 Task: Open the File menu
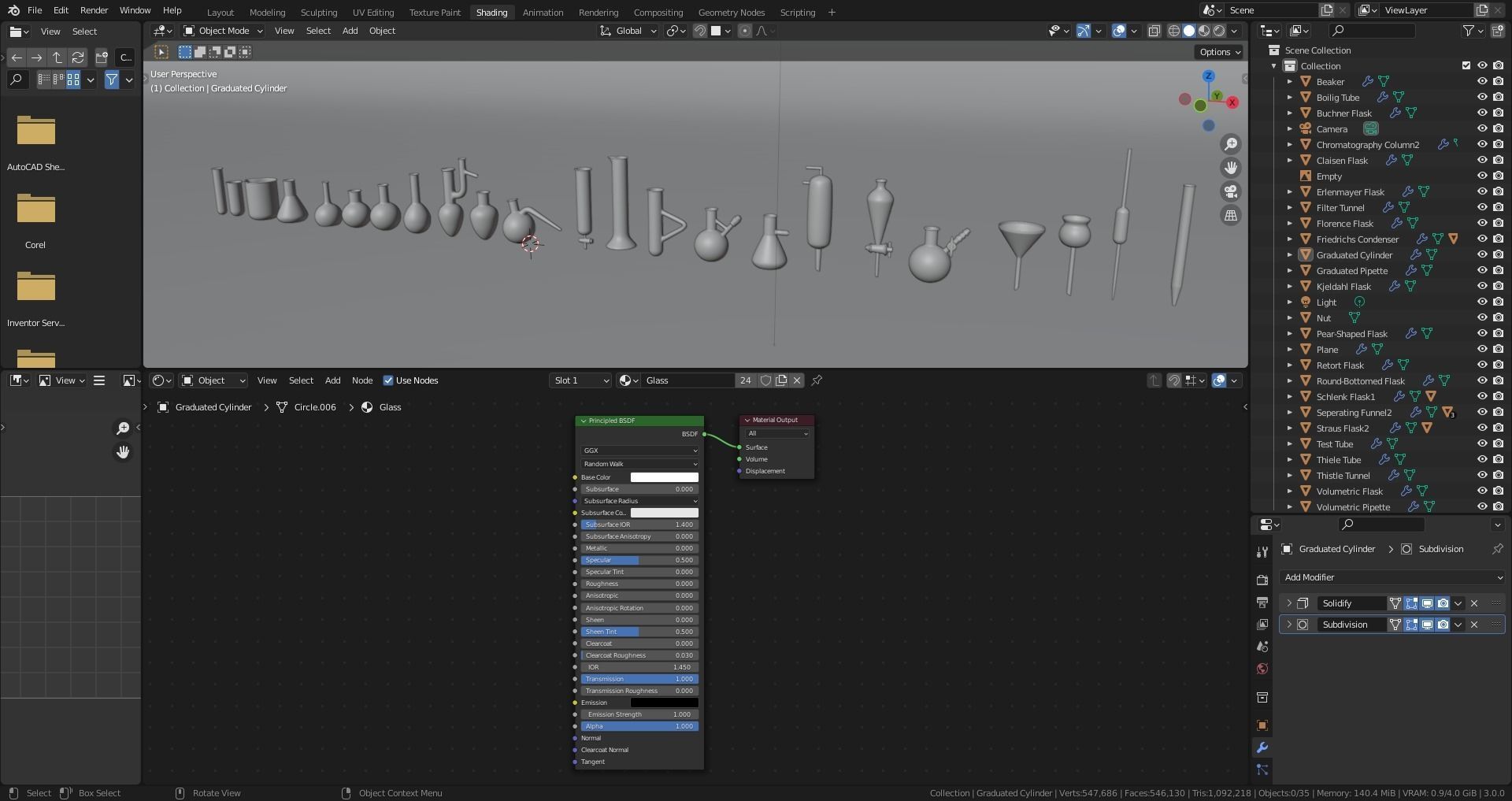(35, 10)
